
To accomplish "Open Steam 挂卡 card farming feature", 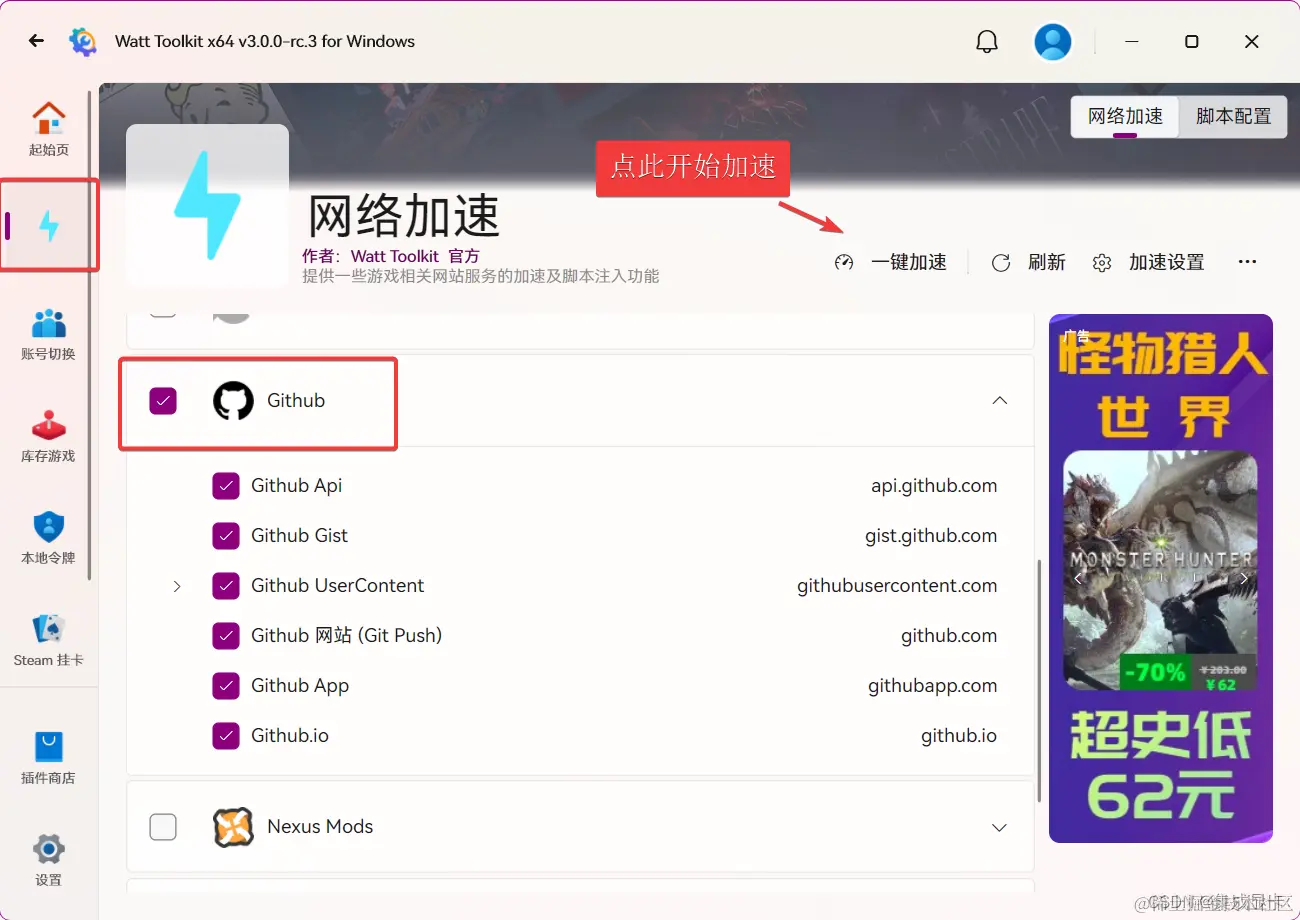I will (x=47, y=638).
